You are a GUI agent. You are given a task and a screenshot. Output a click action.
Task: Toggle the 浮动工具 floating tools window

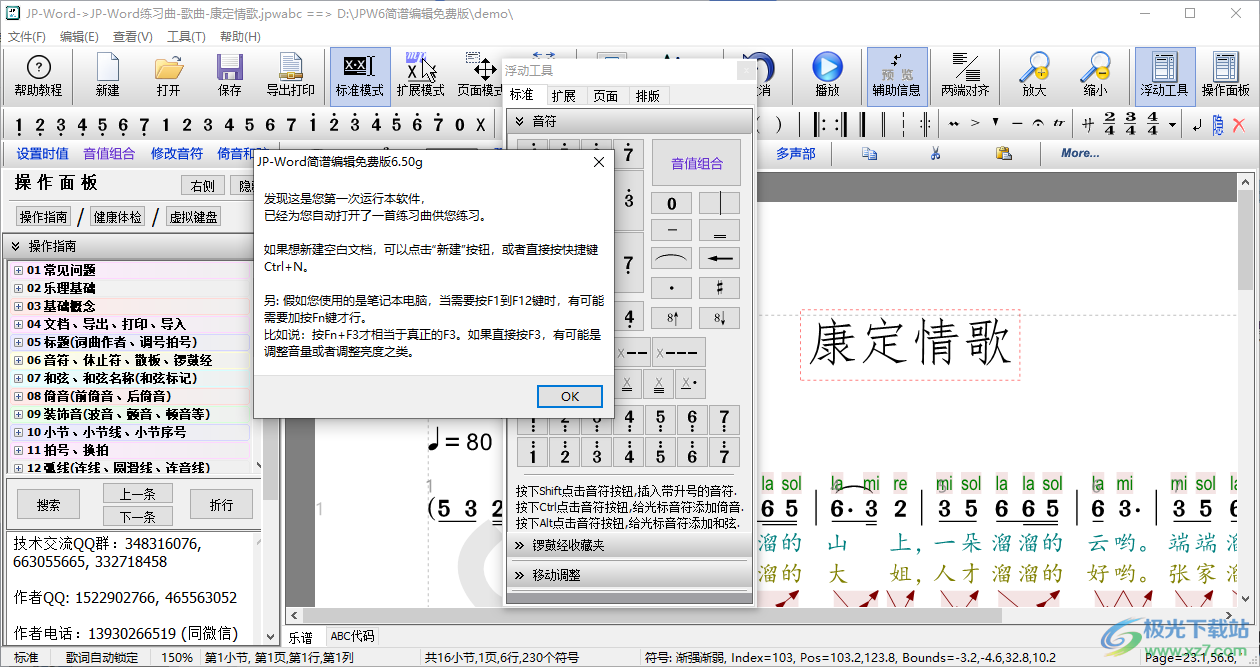1165,76
